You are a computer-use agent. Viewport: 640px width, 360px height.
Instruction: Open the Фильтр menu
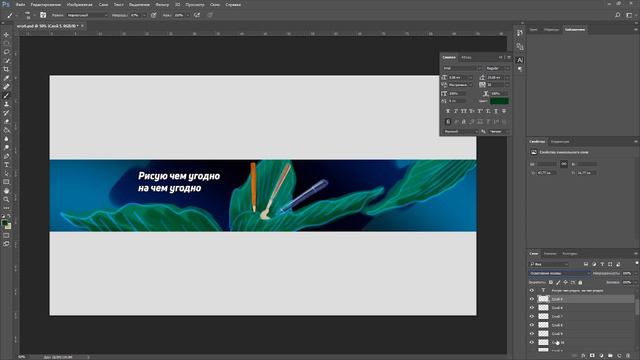pyautogui.click(x=162, y=4)
